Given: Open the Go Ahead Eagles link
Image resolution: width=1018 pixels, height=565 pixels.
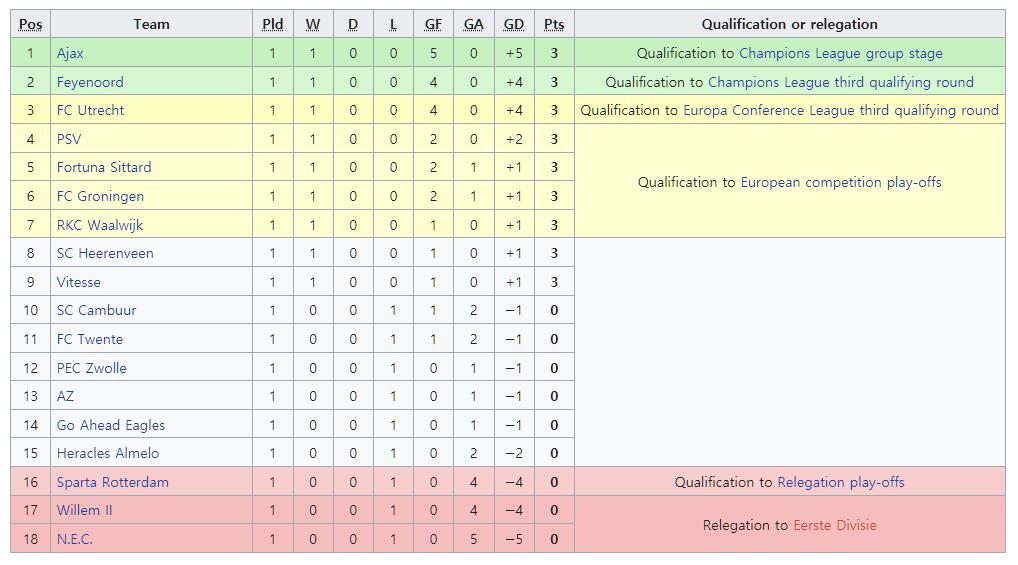Looking at the screenshot, I should 110,425.
